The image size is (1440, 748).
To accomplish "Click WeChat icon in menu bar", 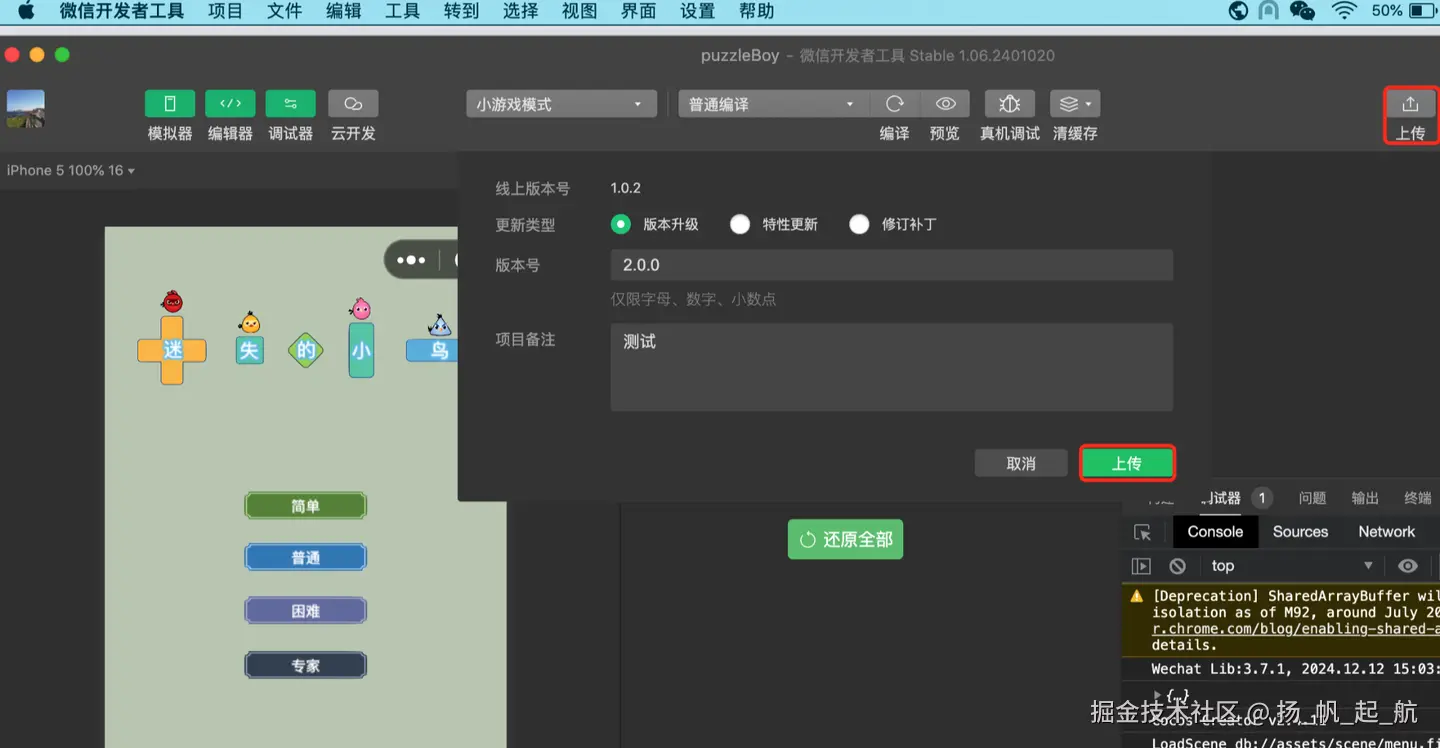I will click(x=1302, y=12).
